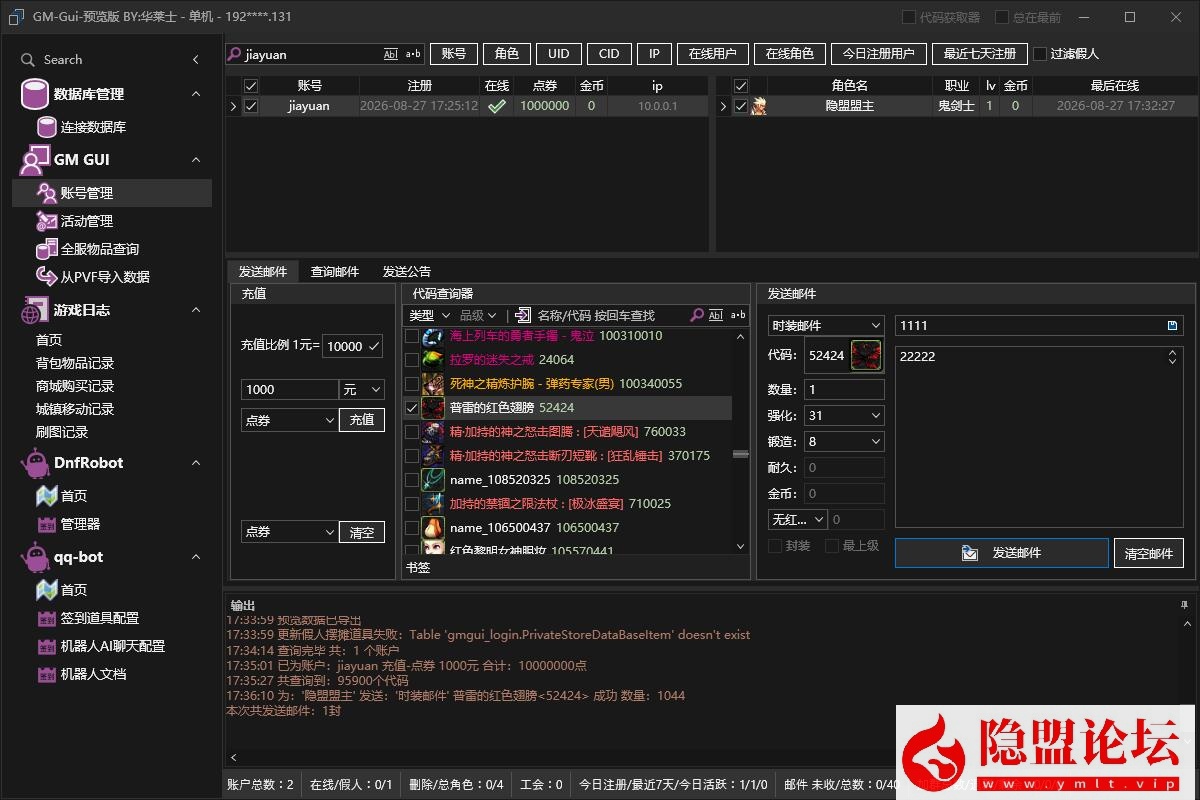Uncheck the 普雷的红色翅膀 item checkbox
The image size is (1200, 800).
coord(412,408)
